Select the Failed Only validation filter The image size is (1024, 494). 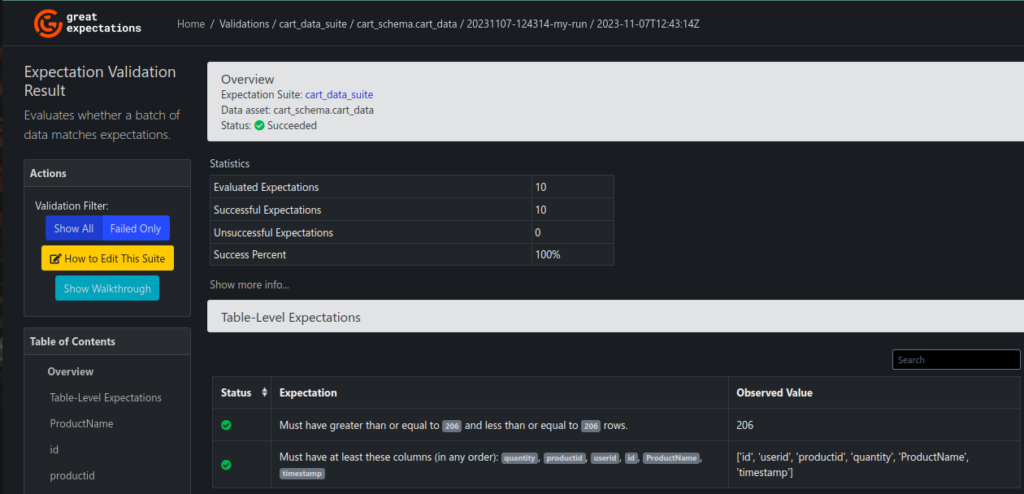click(136, 228)
